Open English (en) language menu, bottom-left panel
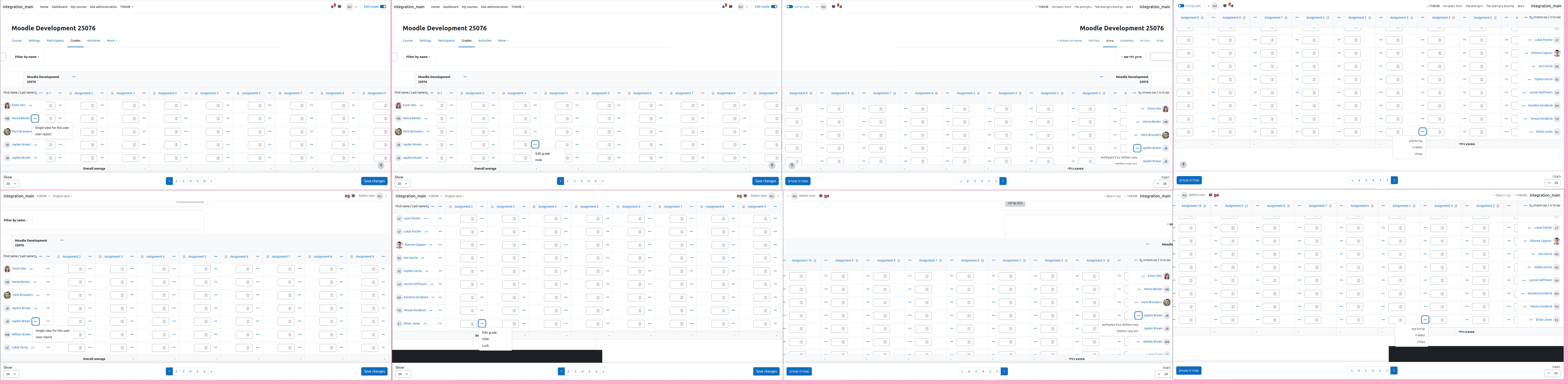Viewport: 1568px width, 384px height. tap(63, 196)
